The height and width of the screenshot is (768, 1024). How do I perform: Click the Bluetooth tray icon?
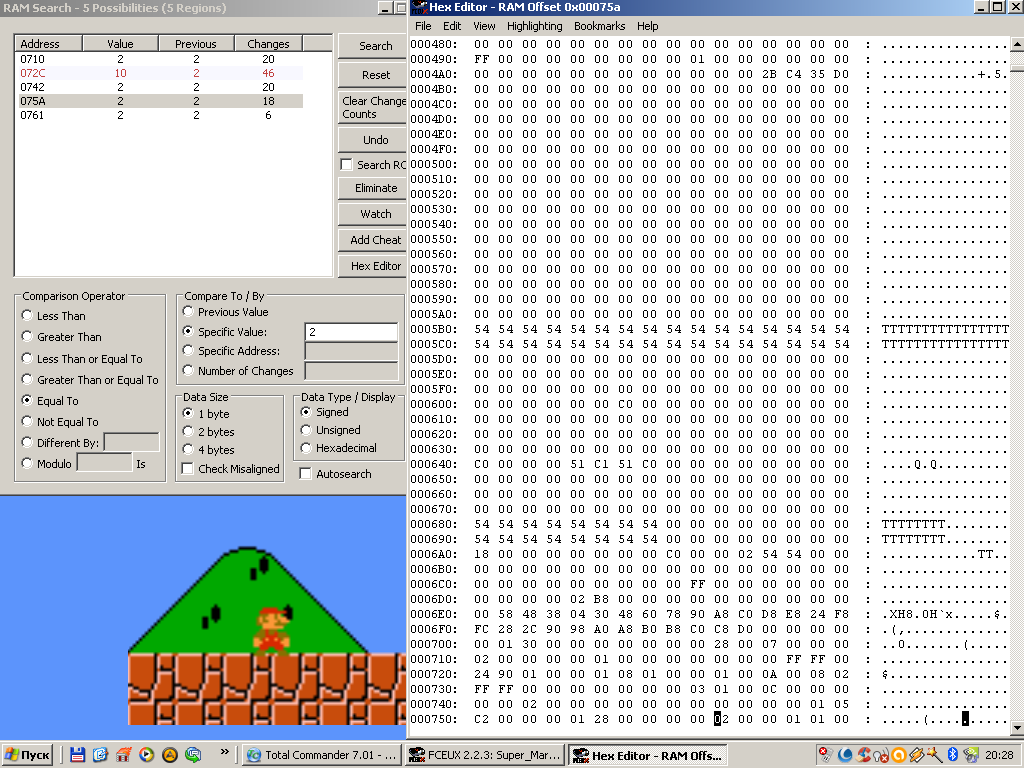952,755
